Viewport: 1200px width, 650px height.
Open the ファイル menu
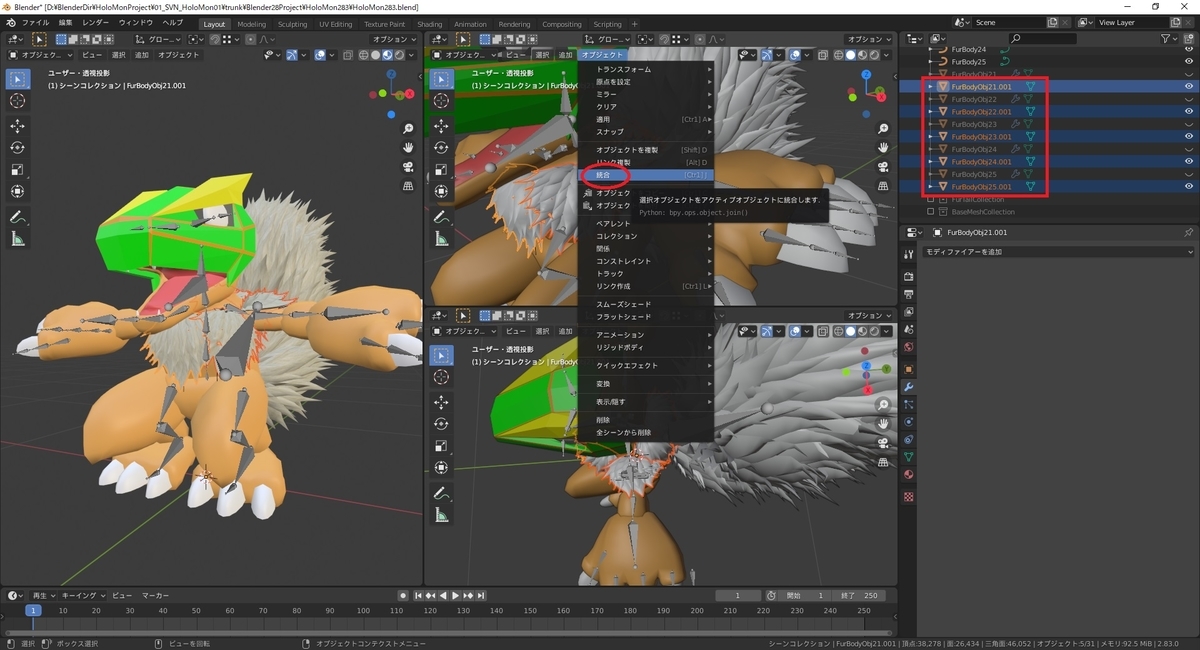[35, 22]
